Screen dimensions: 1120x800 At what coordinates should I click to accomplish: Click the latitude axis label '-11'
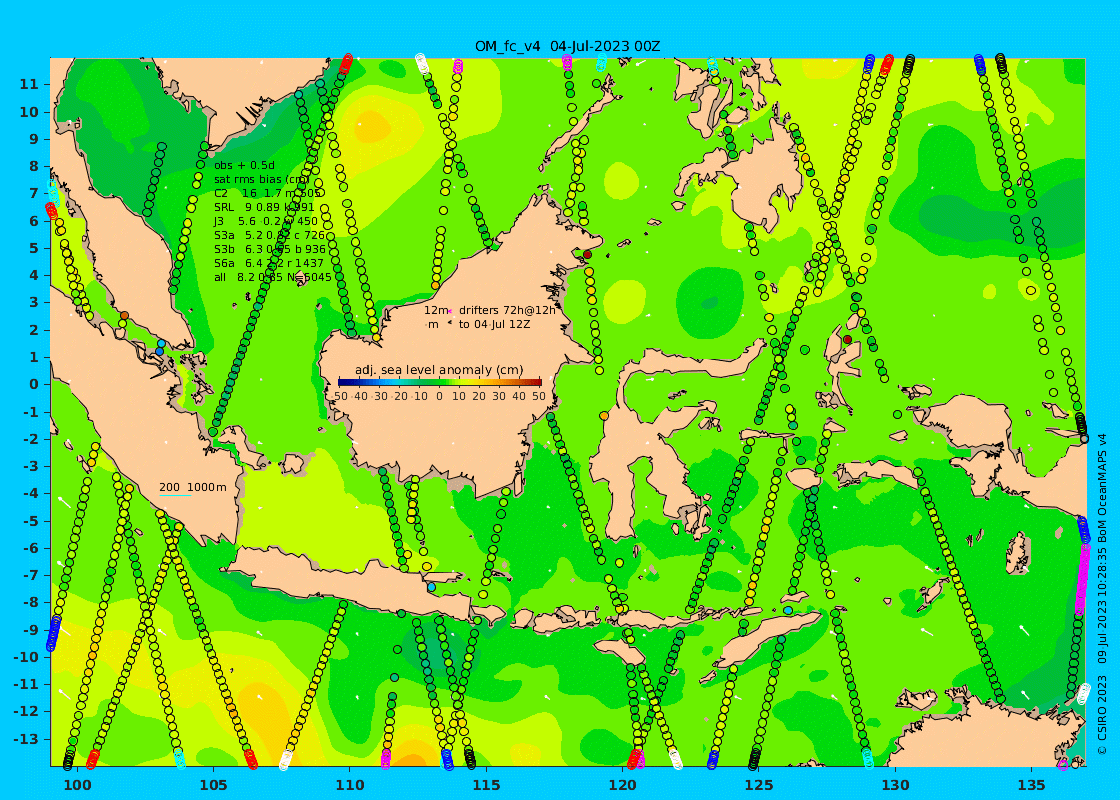tap(26, 684)
